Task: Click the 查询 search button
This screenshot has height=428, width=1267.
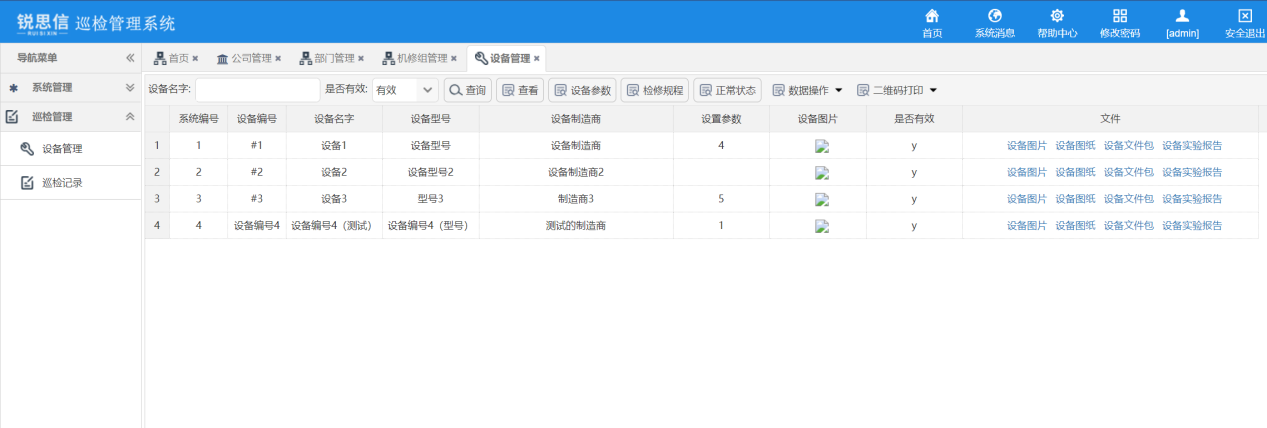Action: (x=468, y=90)
